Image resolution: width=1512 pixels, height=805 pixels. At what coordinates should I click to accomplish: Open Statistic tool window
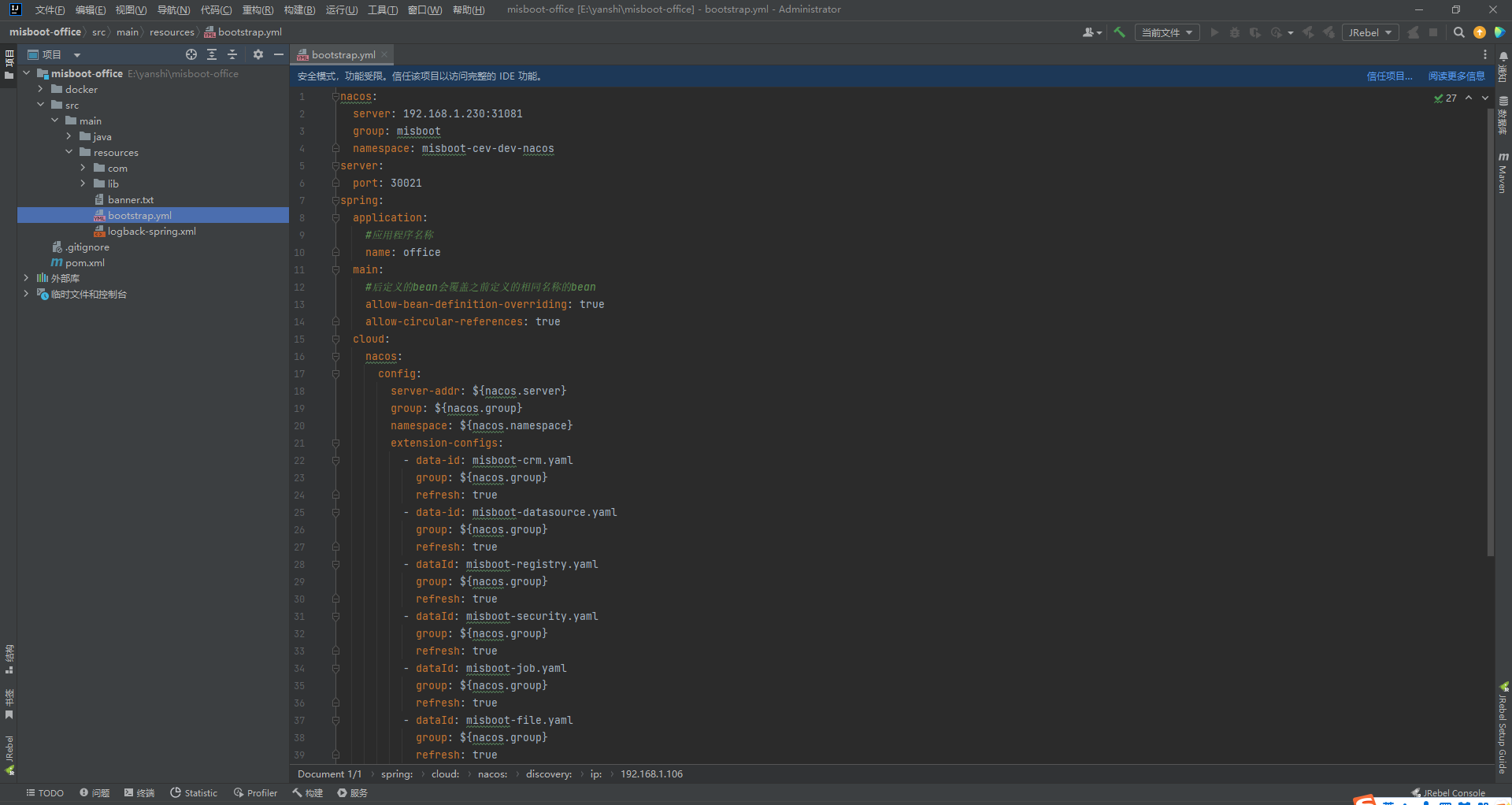(x=194, y=793)
